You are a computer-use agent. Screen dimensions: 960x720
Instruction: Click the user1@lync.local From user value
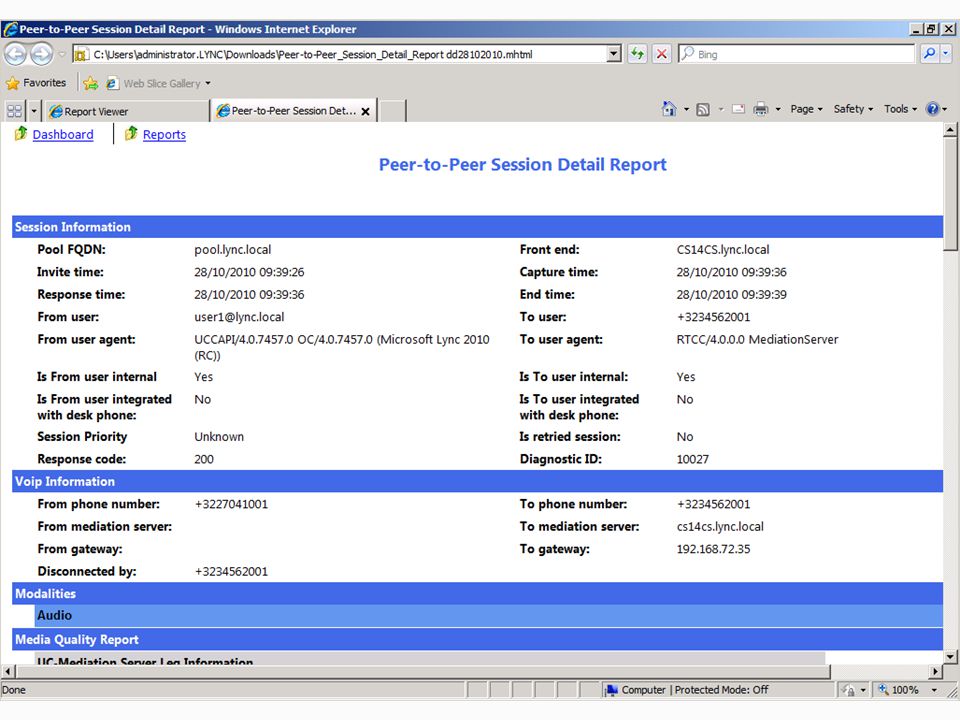[x=239, y=317]
